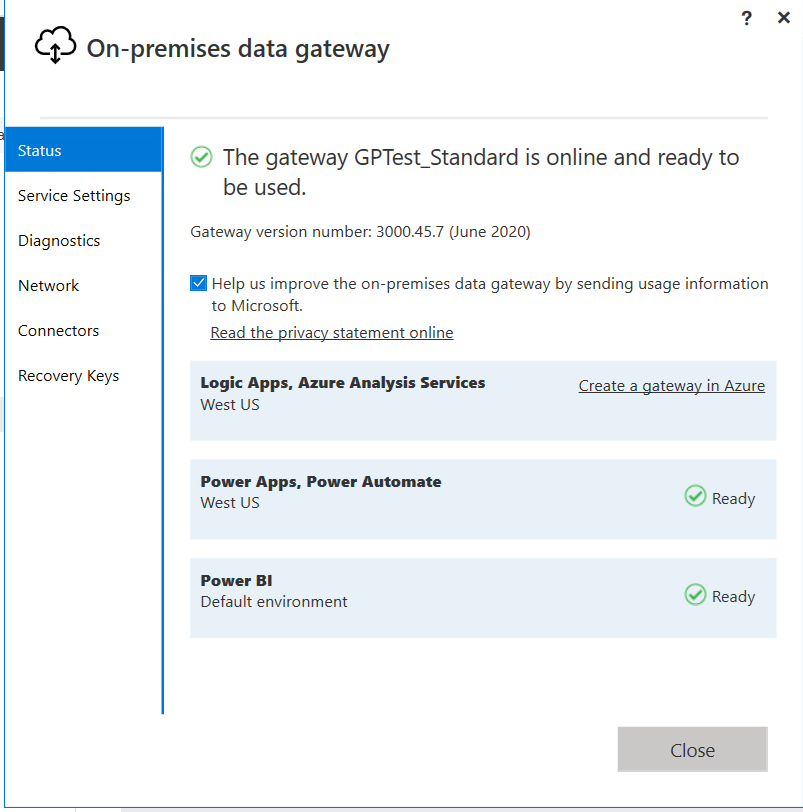Click the Default environment text
This screenshot has height=812, width=803.
click(274, 602)
